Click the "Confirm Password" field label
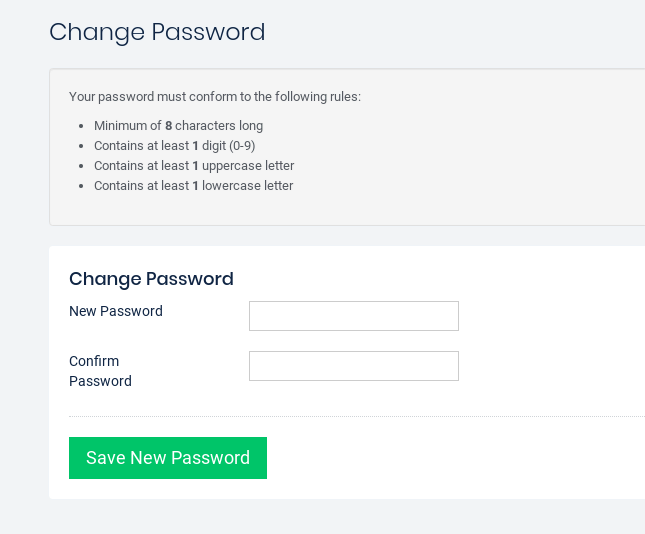 click(x=100, y=371)
